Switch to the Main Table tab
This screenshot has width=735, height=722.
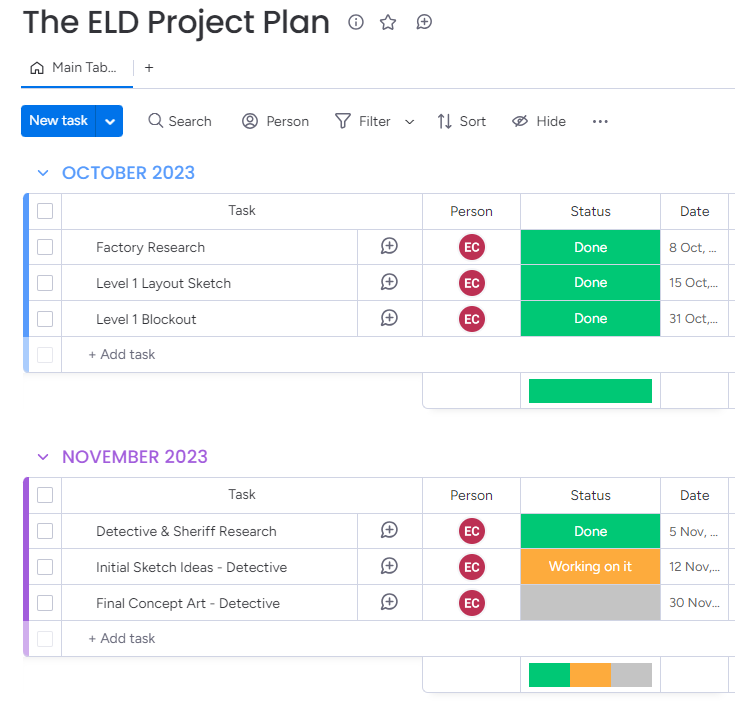coord(76,68)
